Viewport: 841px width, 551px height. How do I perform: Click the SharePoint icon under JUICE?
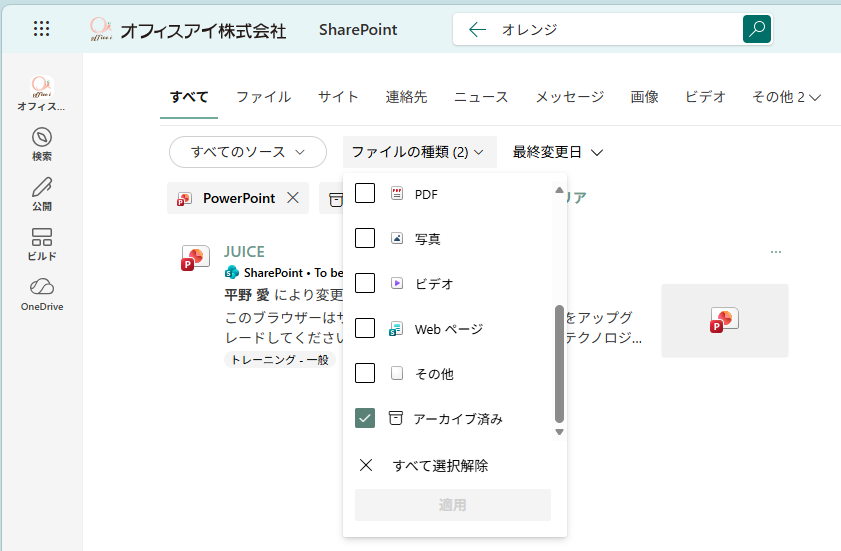point(232,273)
